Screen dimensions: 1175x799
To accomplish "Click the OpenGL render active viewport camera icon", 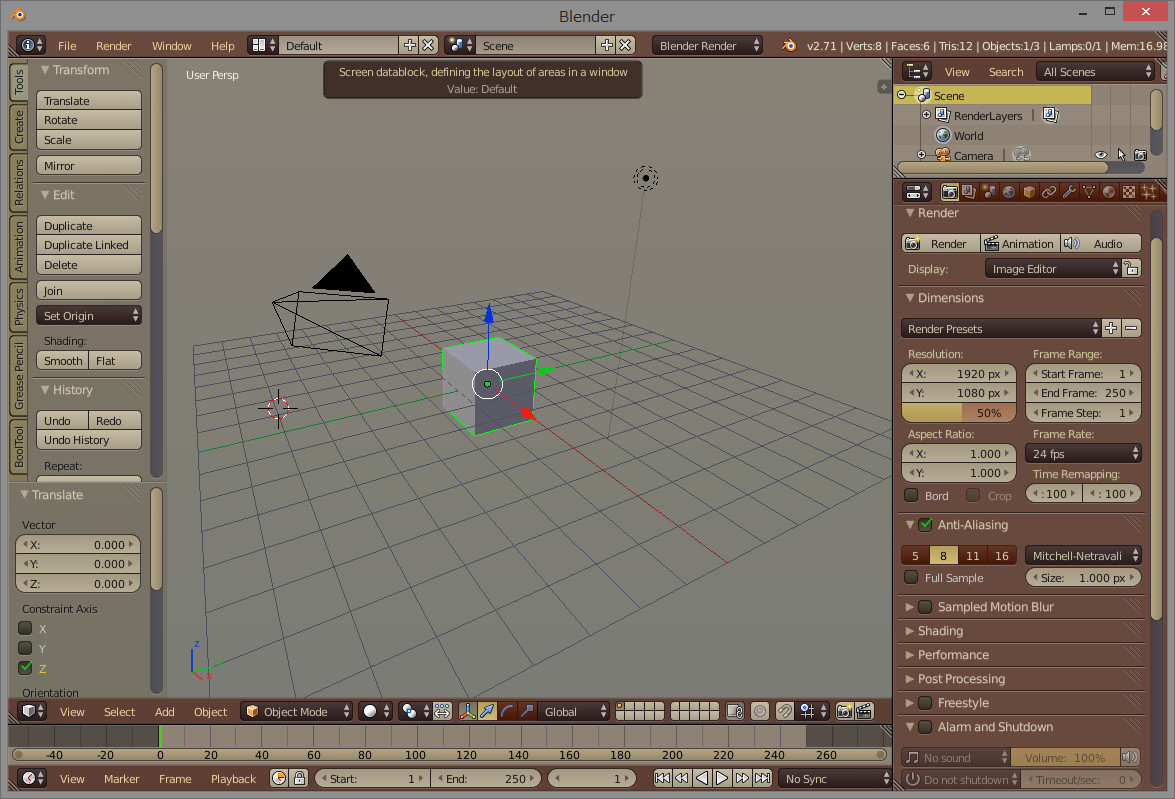I will tap(845, 711).
